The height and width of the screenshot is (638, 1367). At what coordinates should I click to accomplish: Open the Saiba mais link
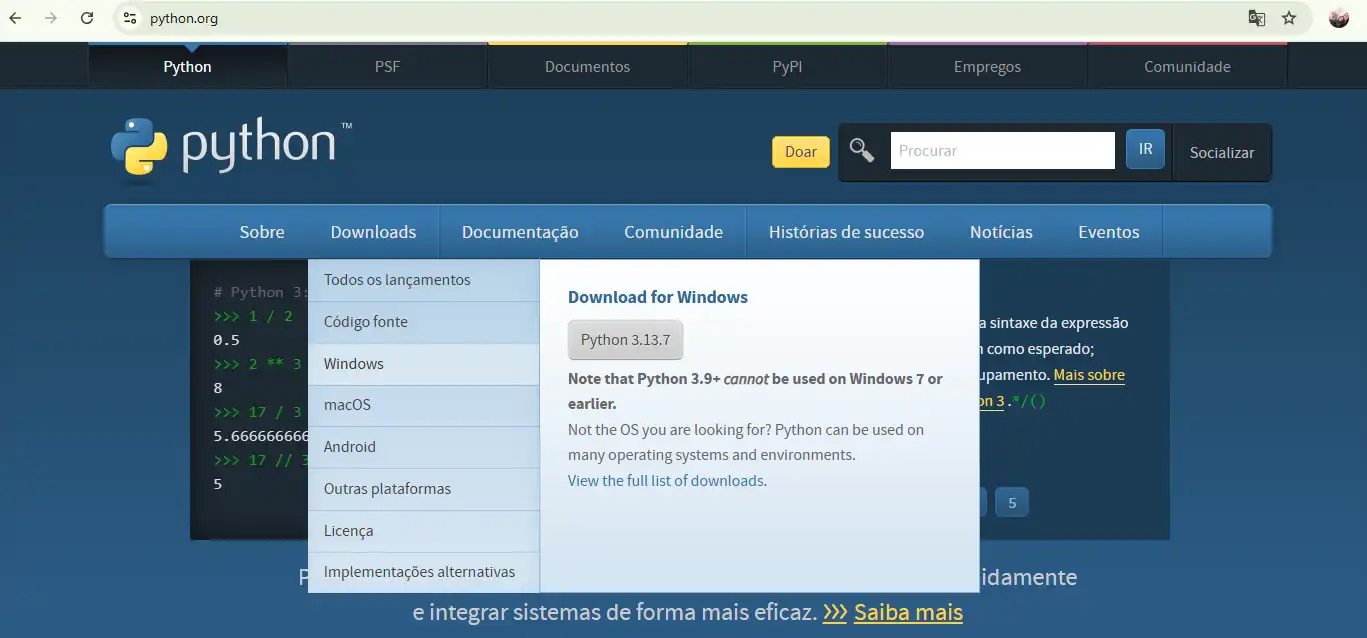point(908,612)
